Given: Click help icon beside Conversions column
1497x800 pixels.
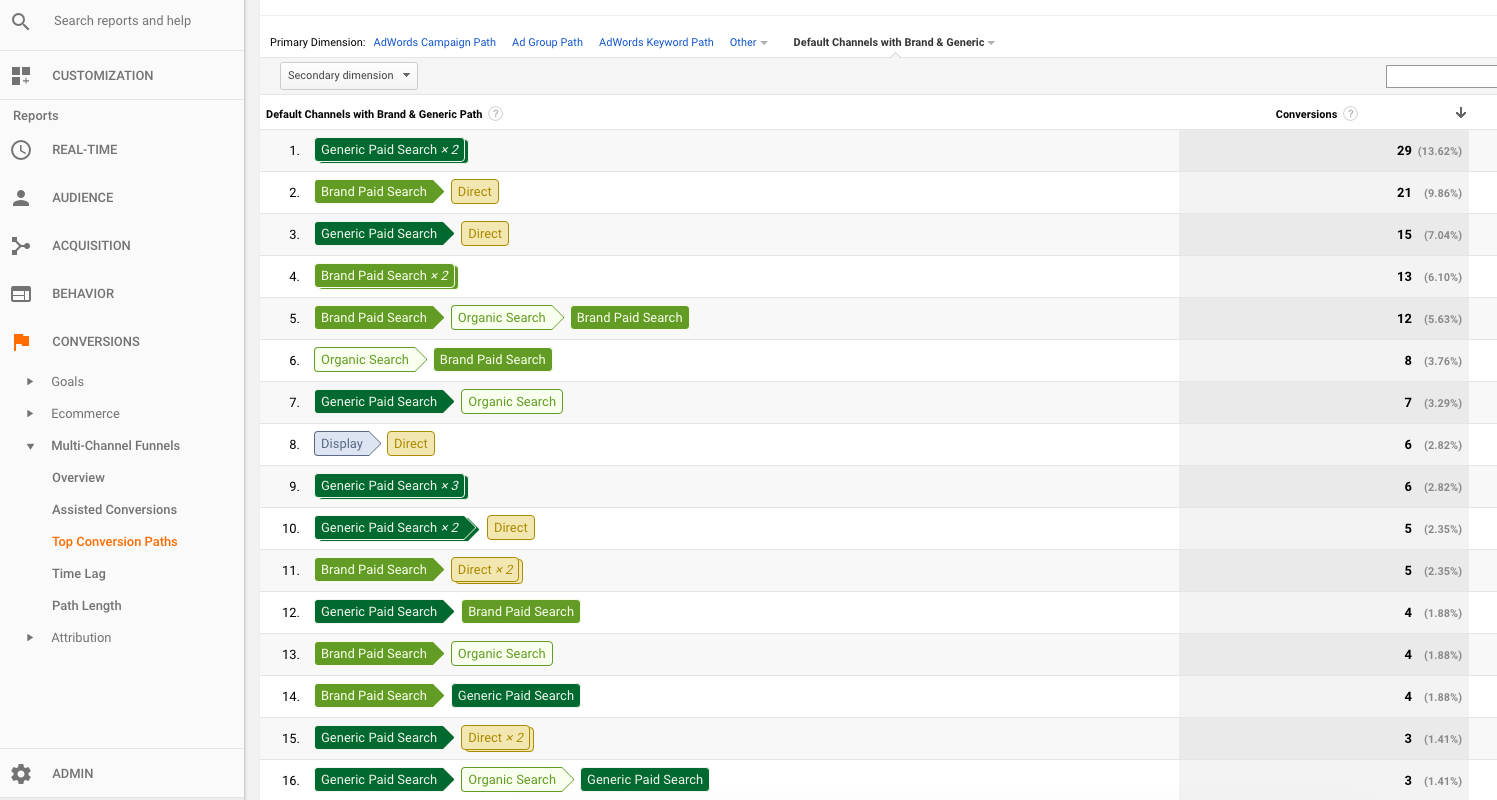Looking at the screenshot, I should pyautogui.click(x=1350, y=114).
